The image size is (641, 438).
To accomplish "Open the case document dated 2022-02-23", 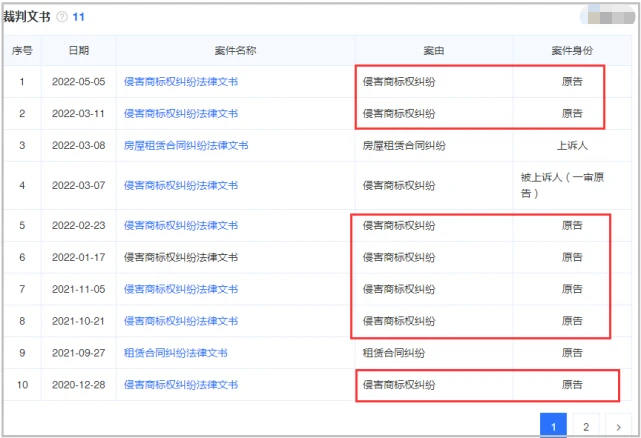I will 180,225.
